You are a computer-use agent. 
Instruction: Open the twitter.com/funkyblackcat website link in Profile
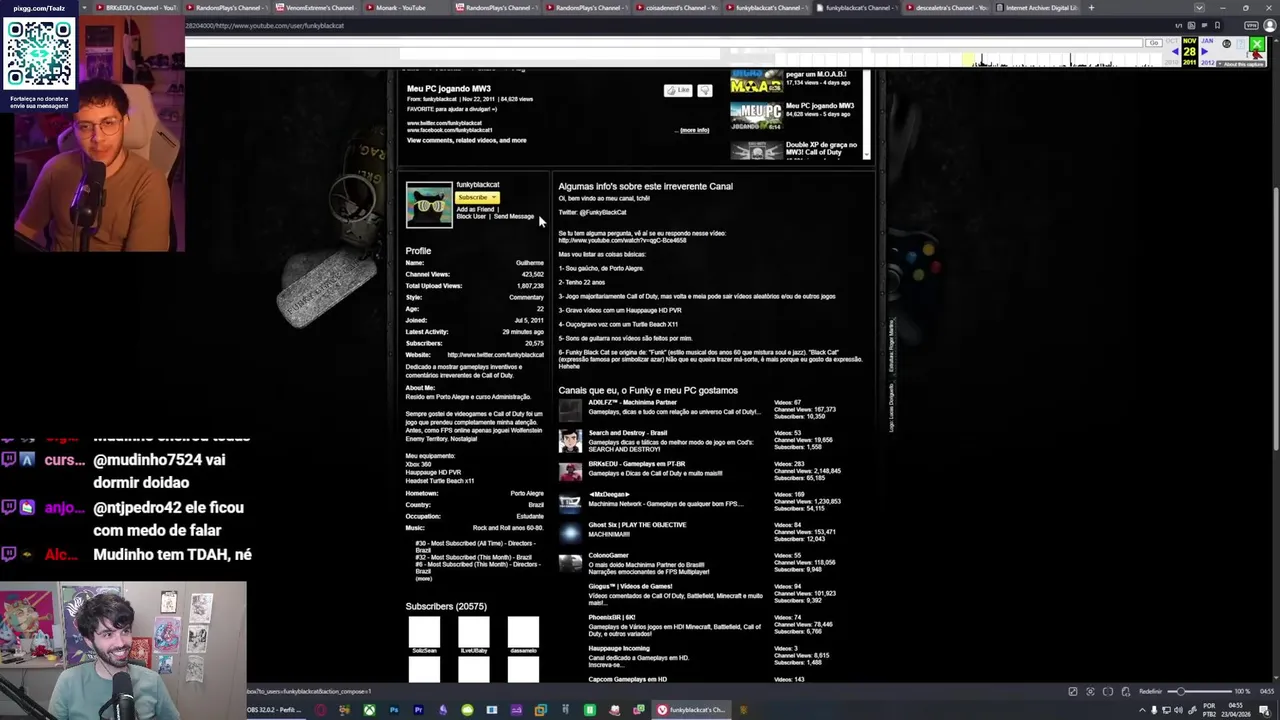[x=495, y=355]
